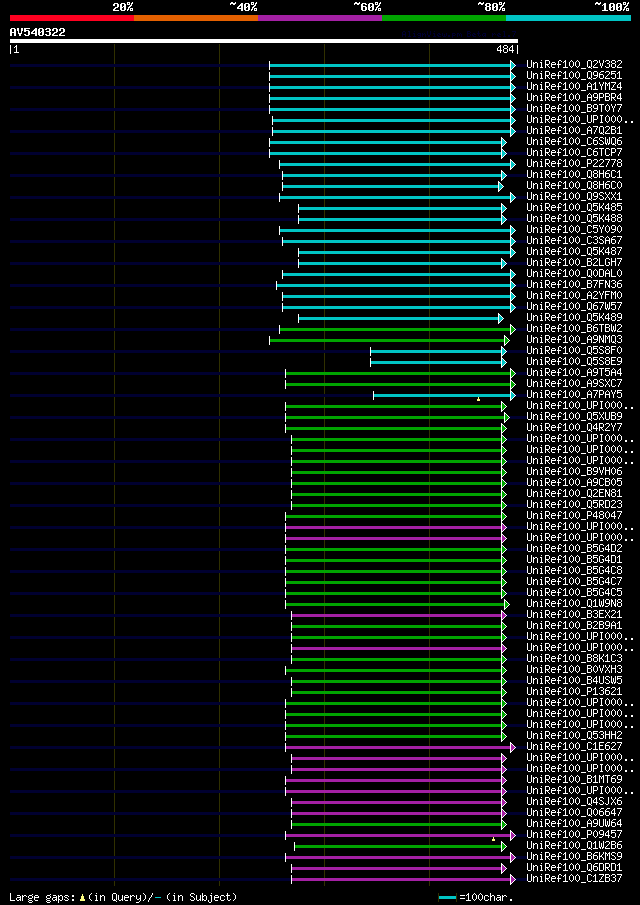
Task: Select label UniRef100_P48047
Action: pyautogui.click(x=574, y=515)
